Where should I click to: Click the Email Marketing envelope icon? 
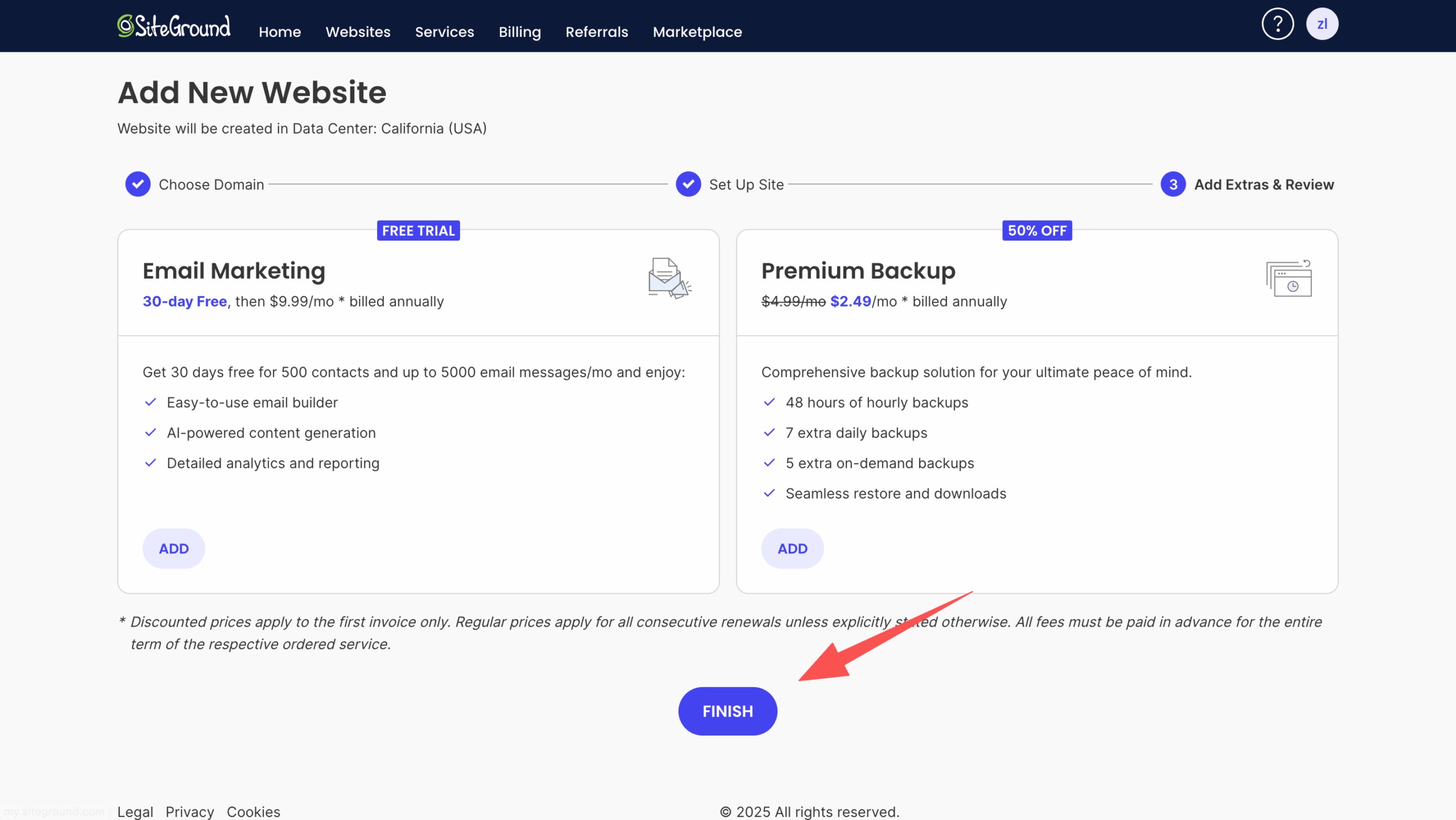click(669, 278)
